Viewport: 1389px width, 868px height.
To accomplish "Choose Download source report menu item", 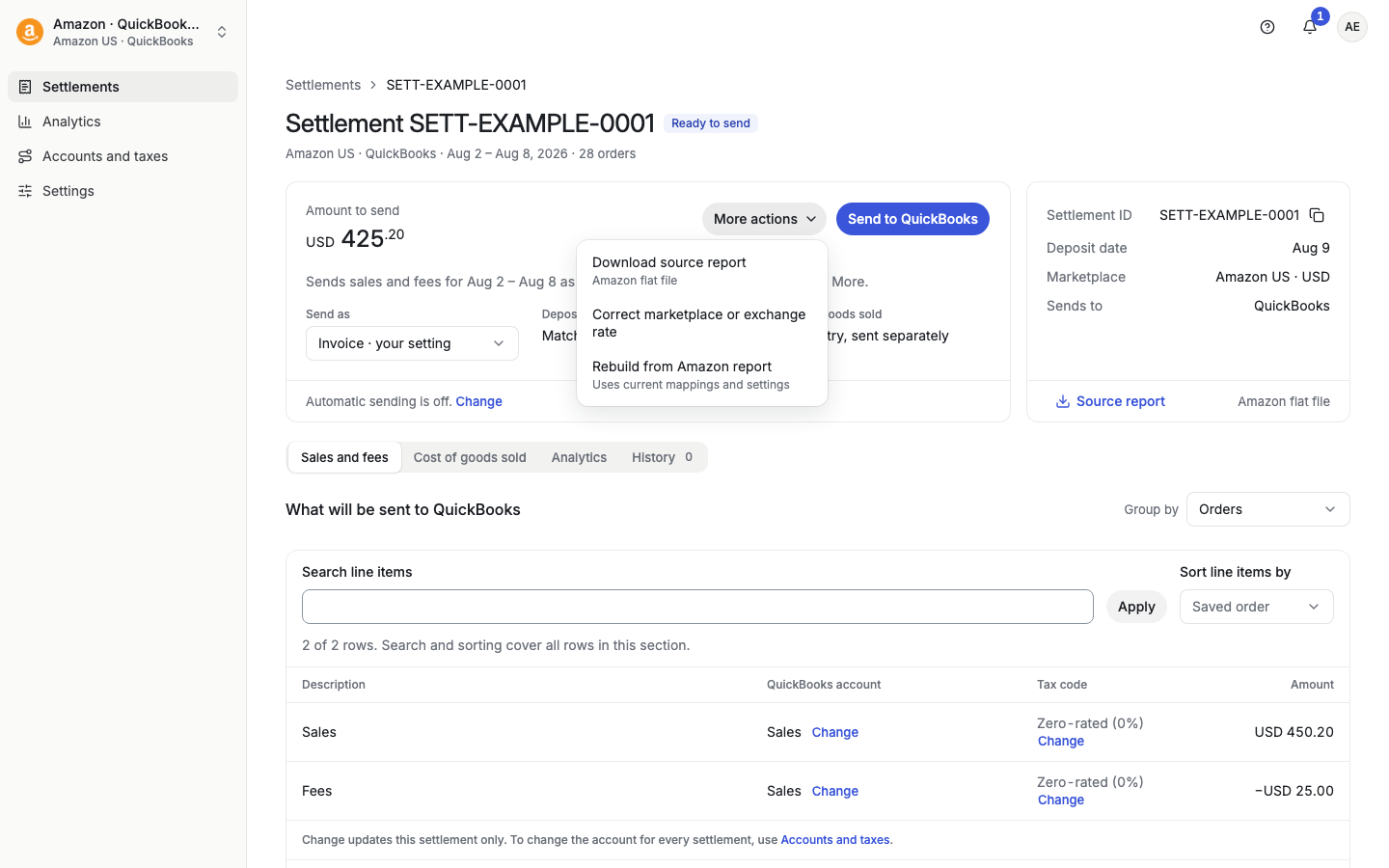I will (x=702, y=271).
